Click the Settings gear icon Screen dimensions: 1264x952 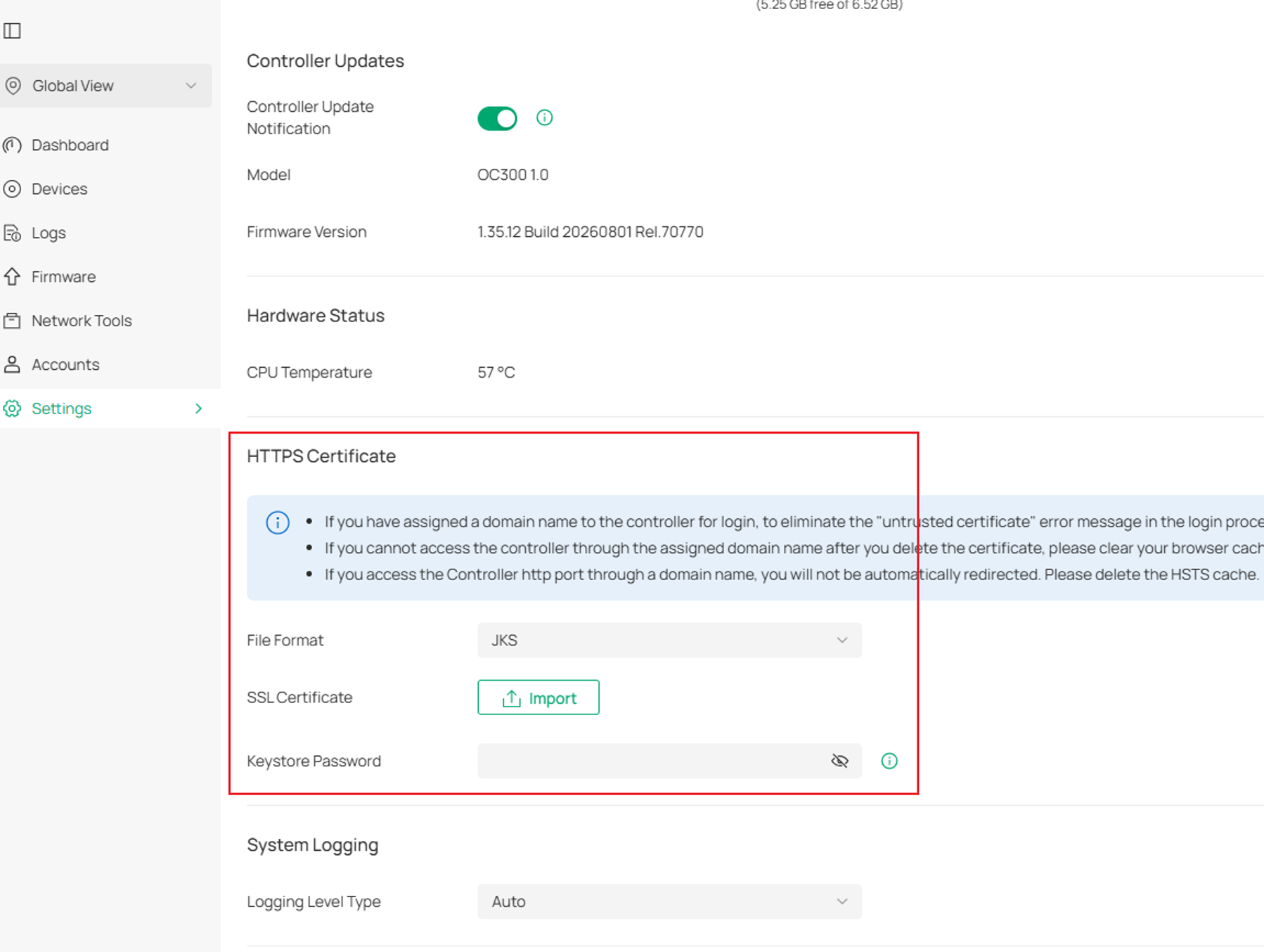point(12,409)
